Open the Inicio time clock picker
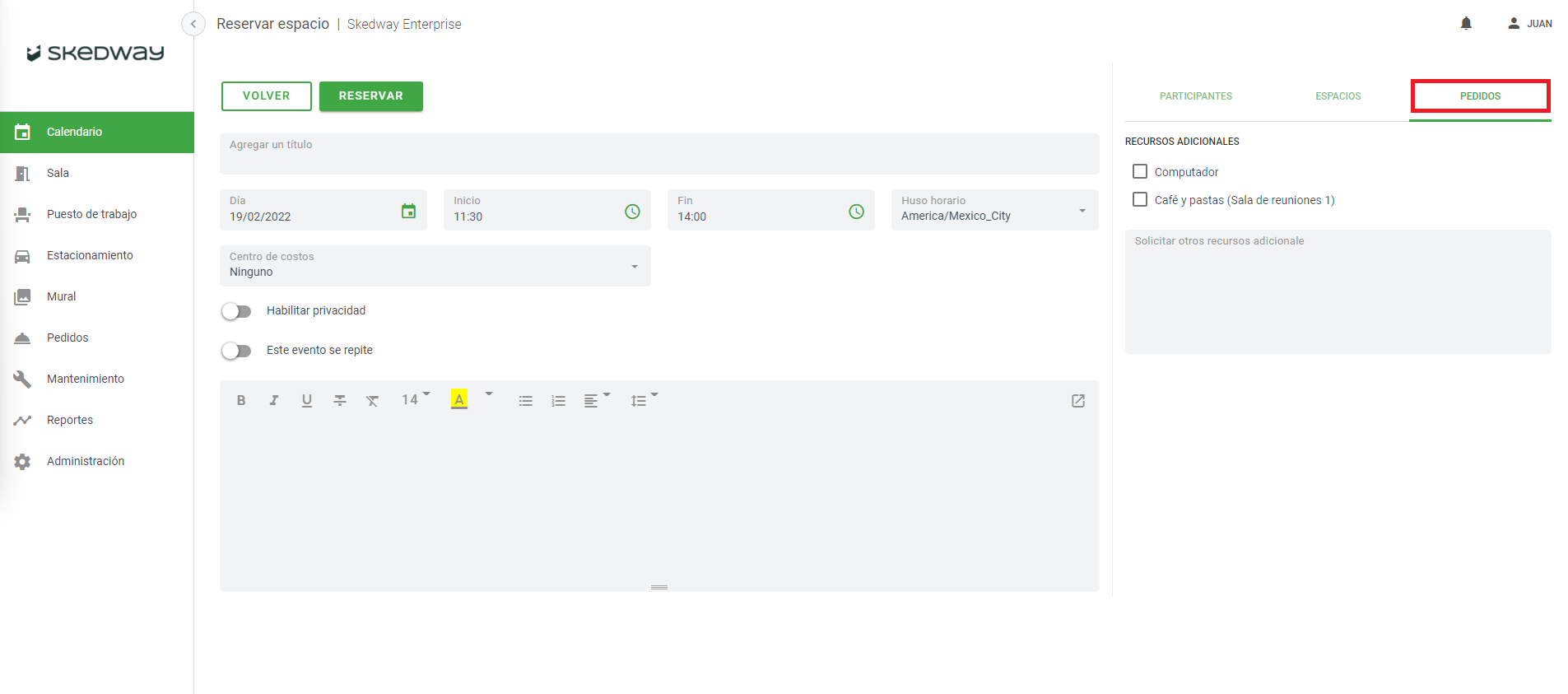The width and height of the screenshot is (1568, 694). click(632, 212)
